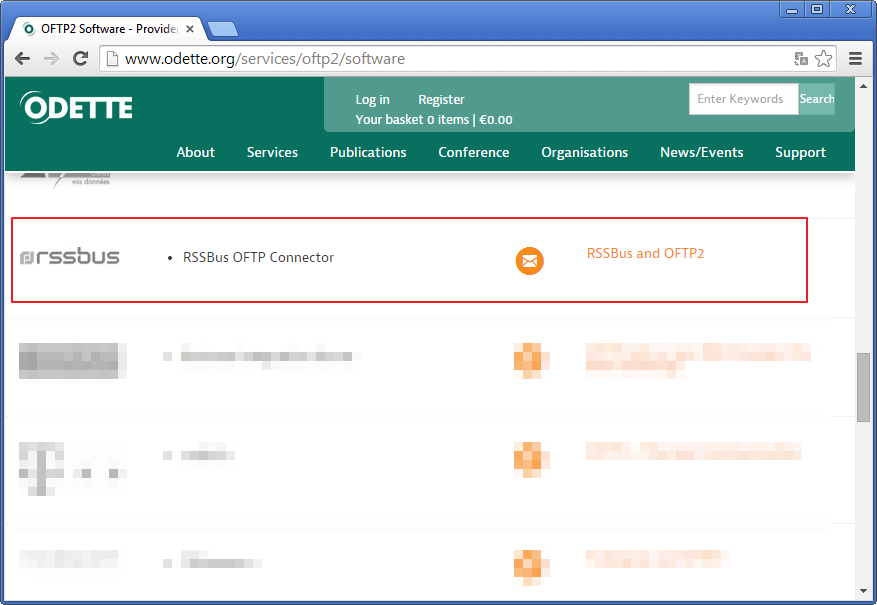Click the browser Back arrow
This screenshot has width=877, height=605.
coord(22,59)
